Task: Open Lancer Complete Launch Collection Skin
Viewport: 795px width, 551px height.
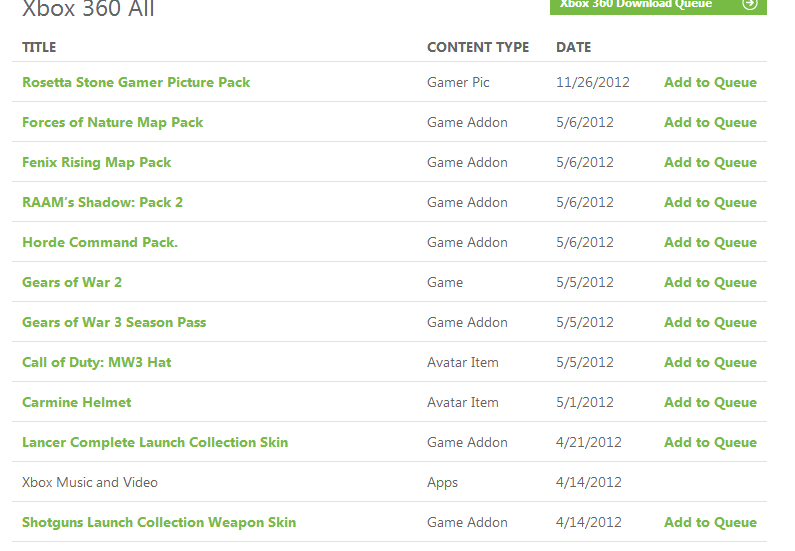Action: click(x=155, y=443)
